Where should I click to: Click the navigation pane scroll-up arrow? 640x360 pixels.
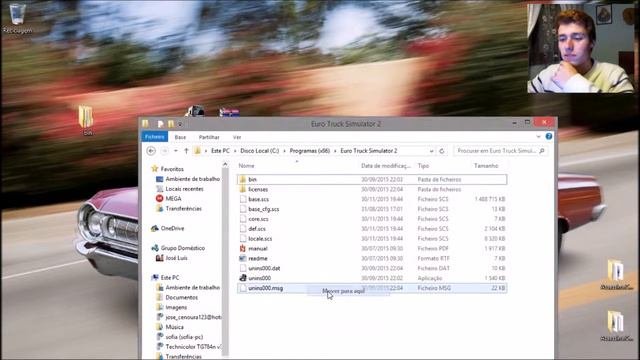225,164
